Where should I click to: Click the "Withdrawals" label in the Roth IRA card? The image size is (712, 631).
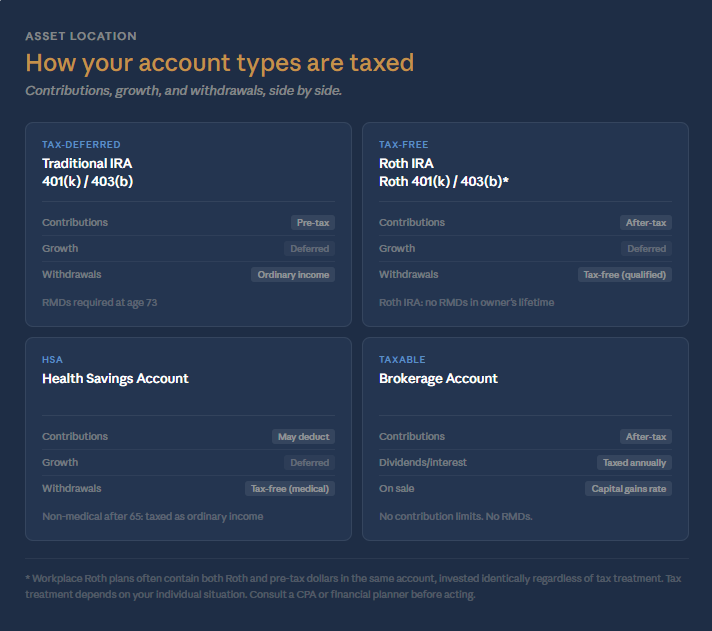point(409,274)
